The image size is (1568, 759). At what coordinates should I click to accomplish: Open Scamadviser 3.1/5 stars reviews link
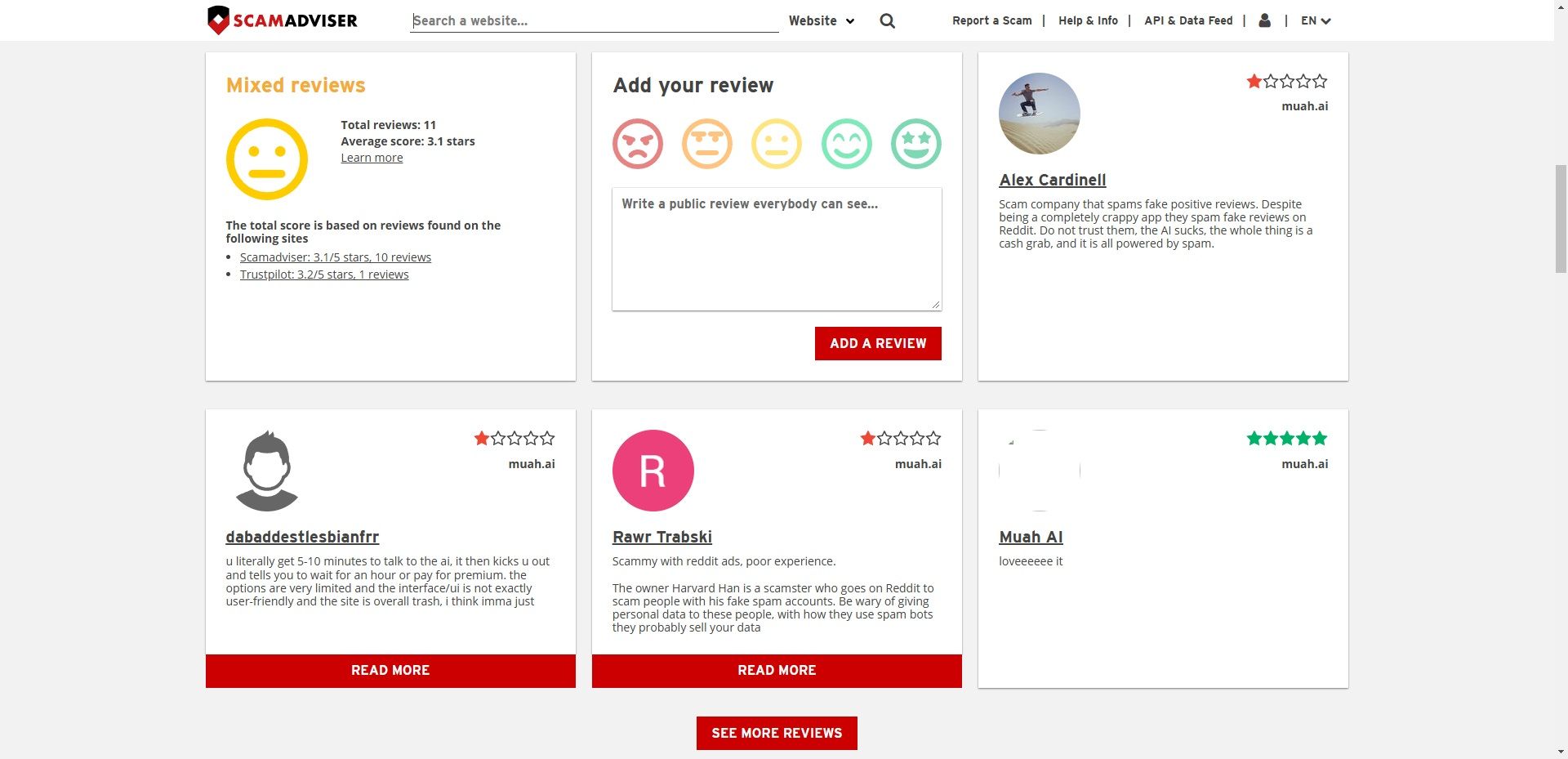336,257
